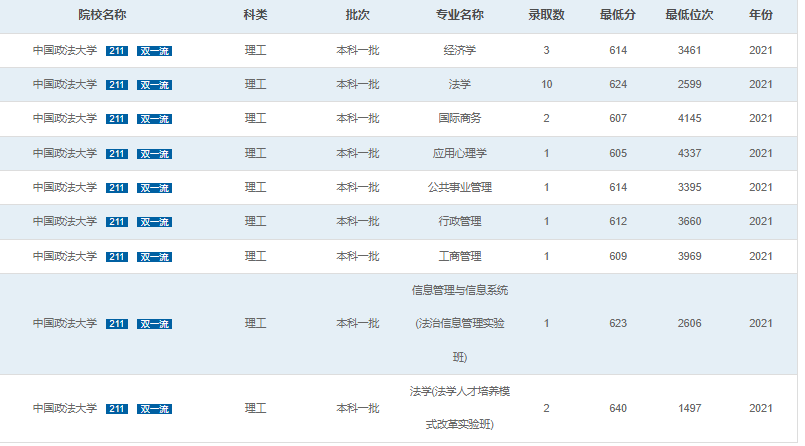Click minimum rank 3461
The width and height of the screenshot is (805, 446).
click(x=689, y=50)
